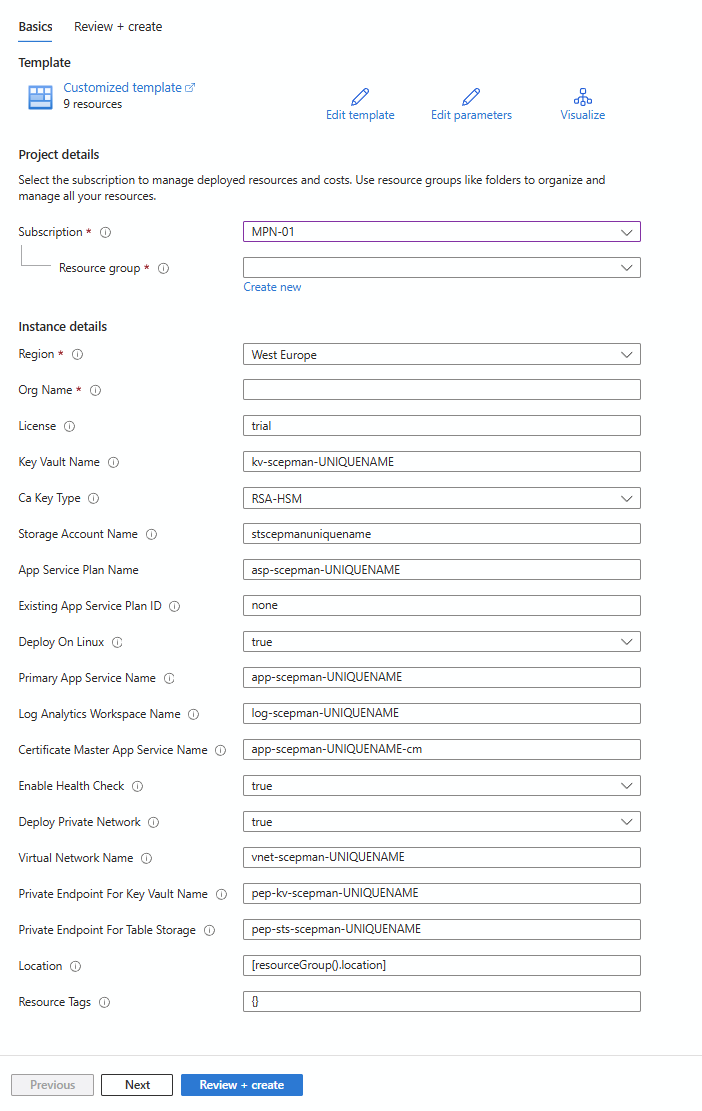Screen dimensions: 702x1111
Task: Click the Org Name text field
Action: (x=441, y=390)
